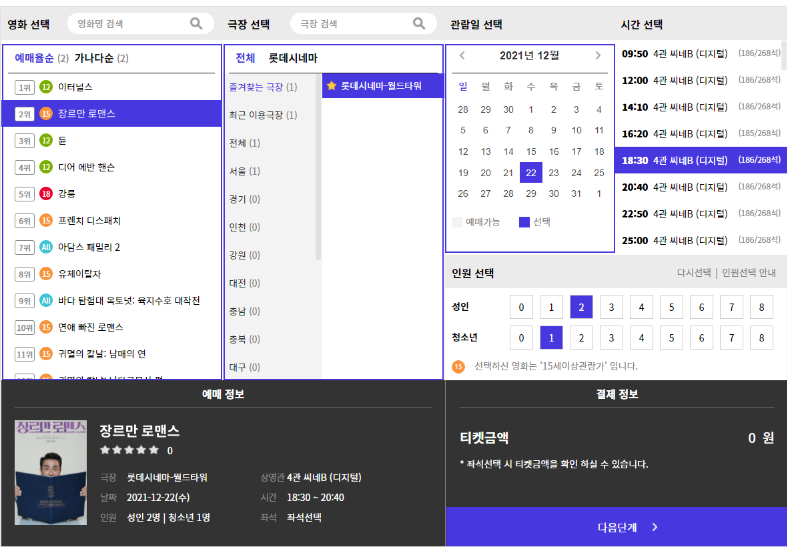Select the 22:50 showtime
791x550 pixels.
point(701,214)
